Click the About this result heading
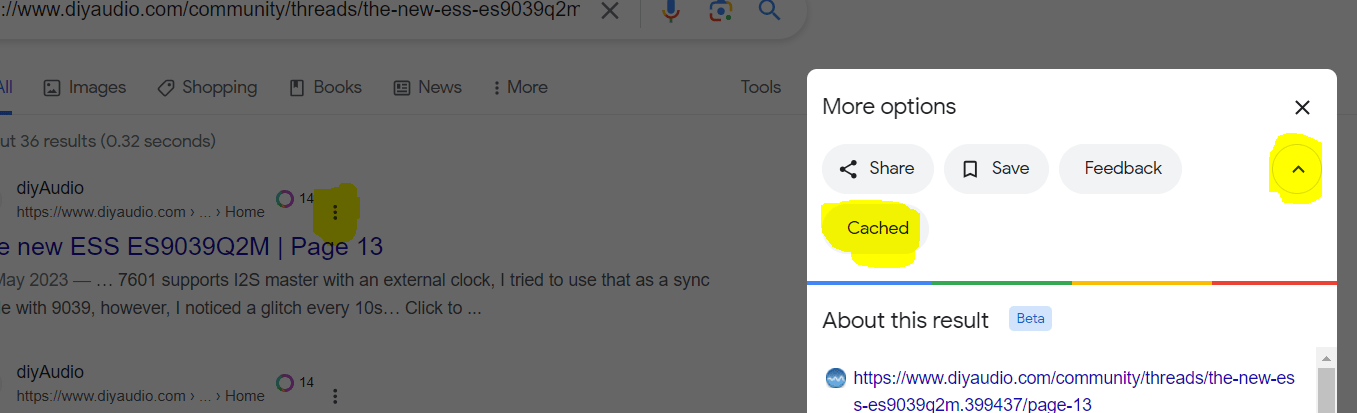This screenshot has width=1357, height=413. pyautogui.click(x=905, y=320)
